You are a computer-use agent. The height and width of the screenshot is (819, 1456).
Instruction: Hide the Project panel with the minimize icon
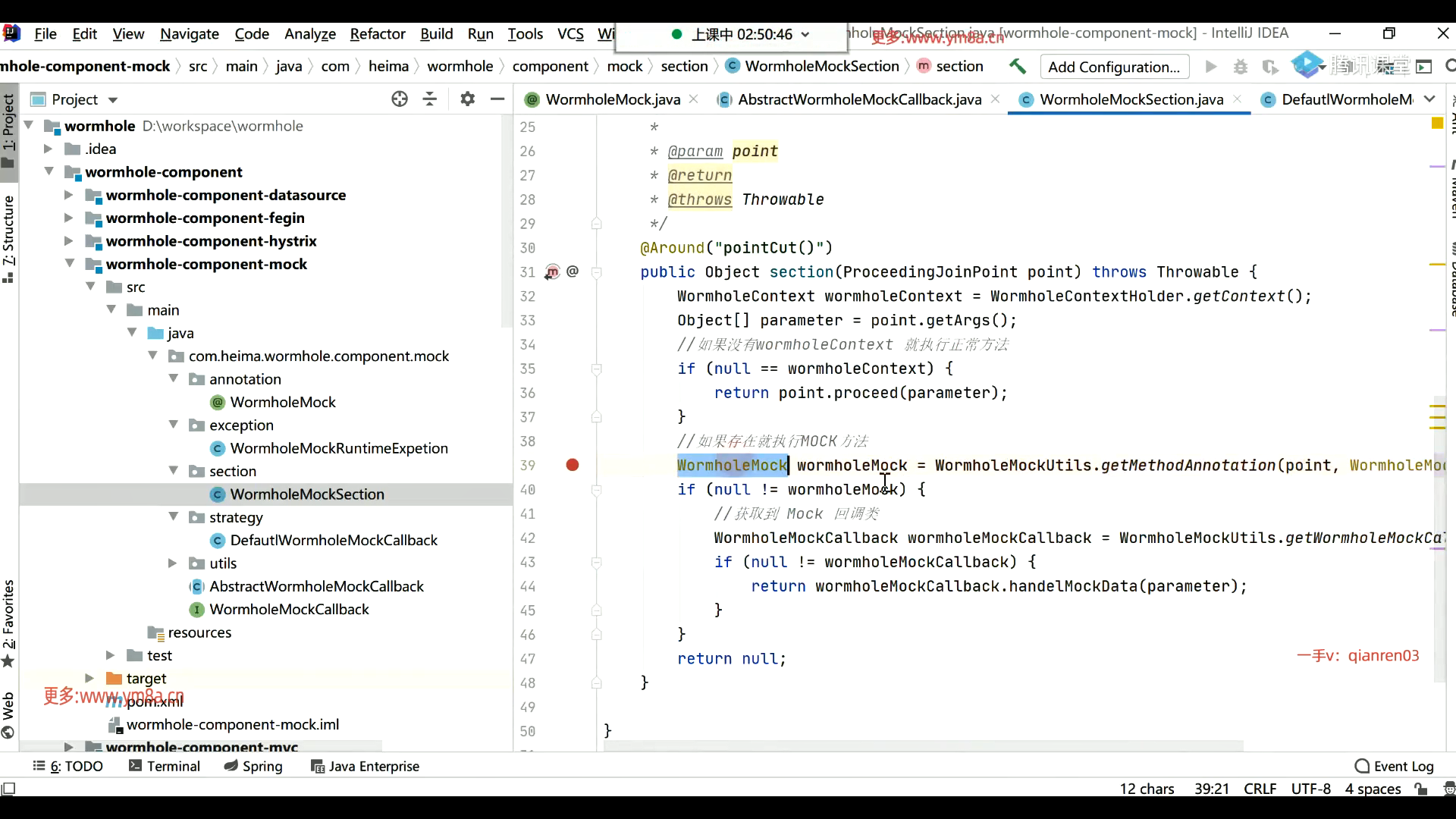pyautogui.click(x=497, y=99)
